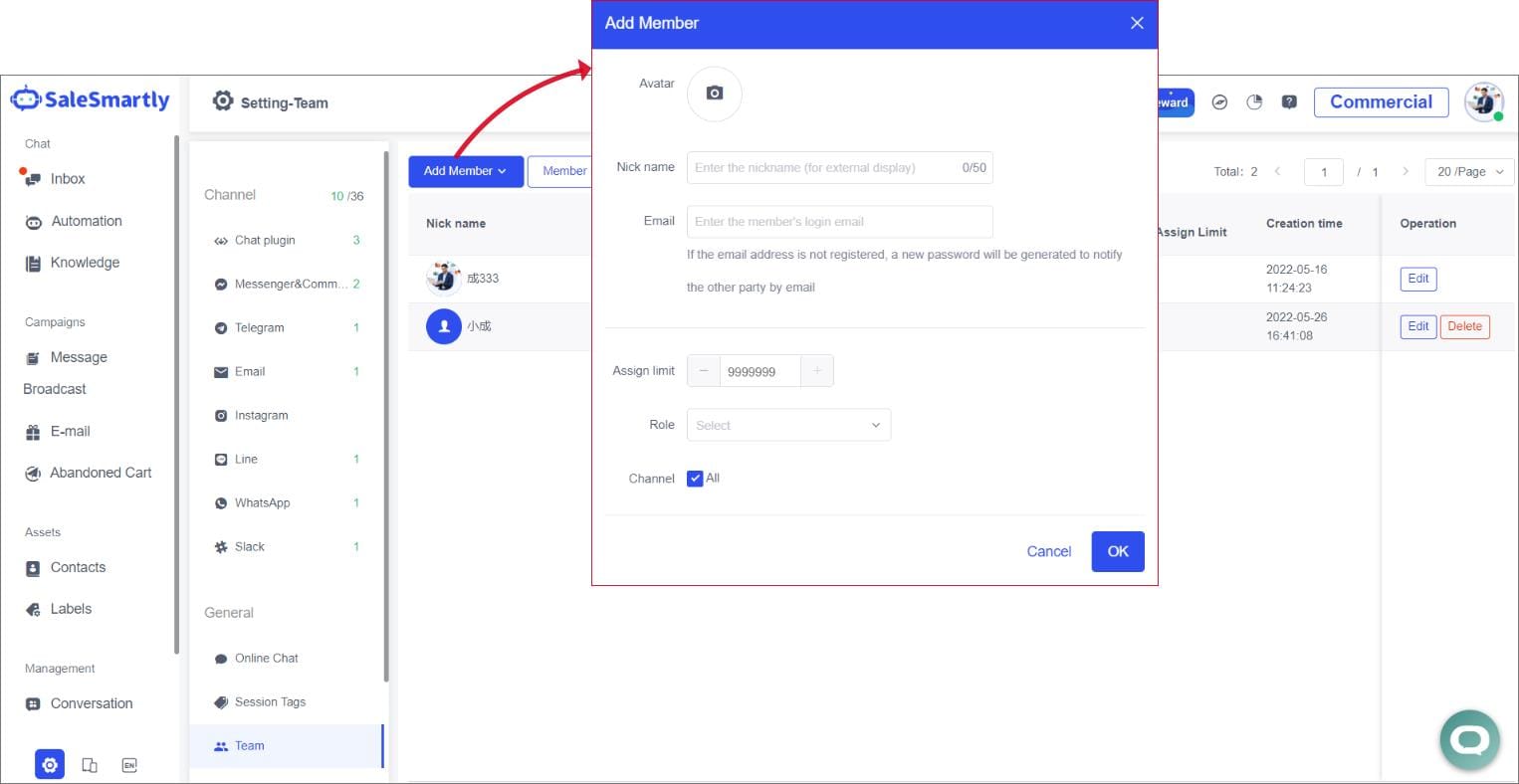Edit the member 小成 row
Viewport: 1519px width, 784px height.
(1418, 326)
